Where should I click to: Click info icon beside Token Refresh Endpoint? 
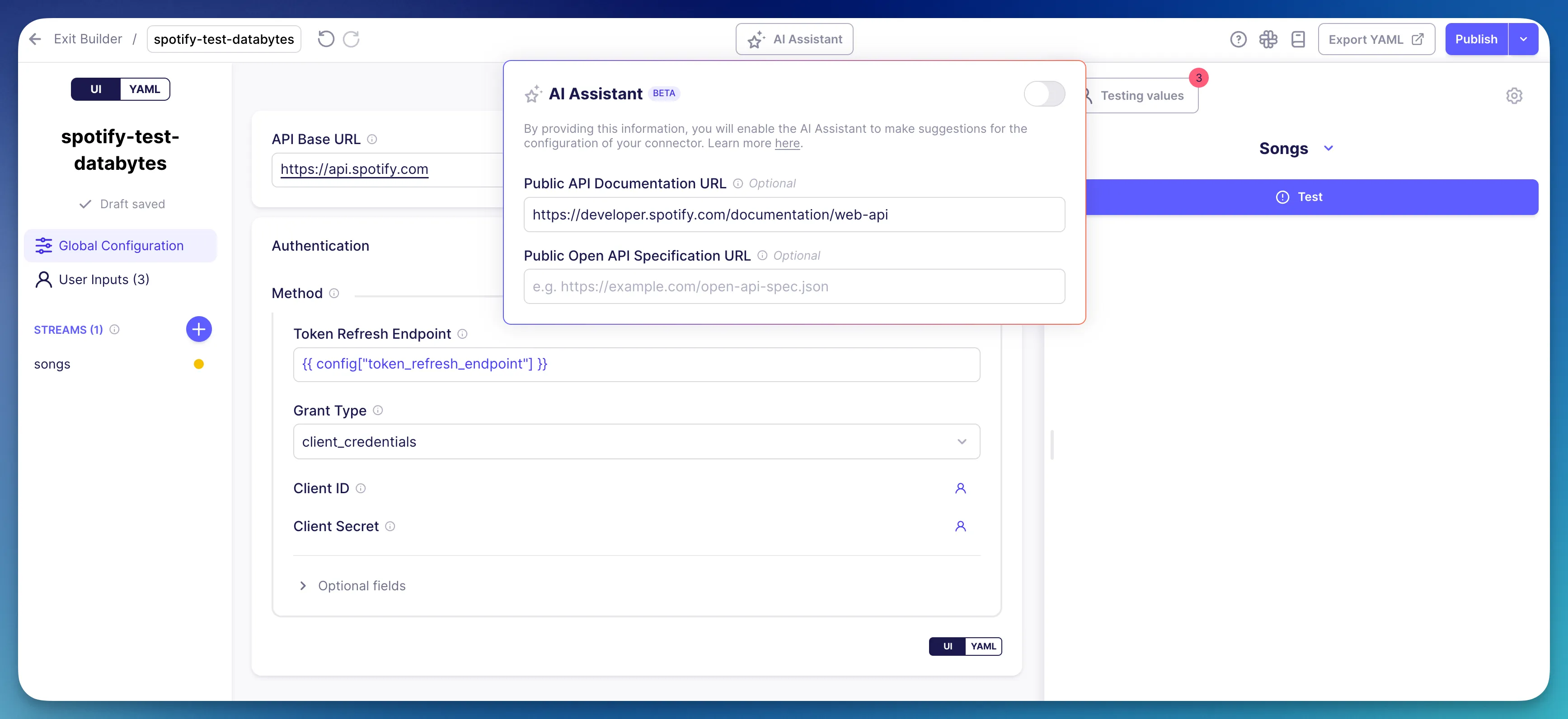463,334
